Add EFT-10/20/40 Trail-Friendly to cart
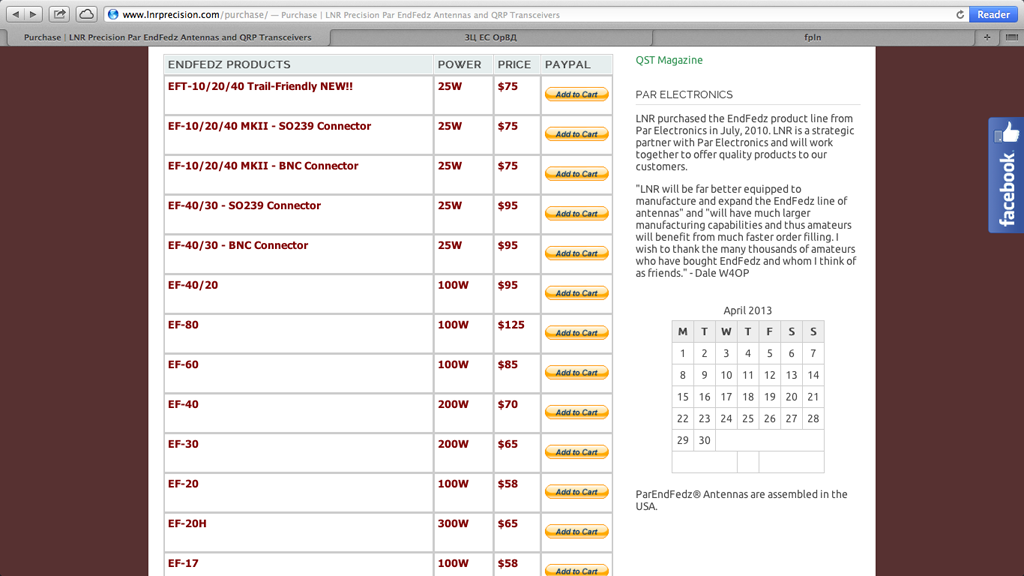Viewport: 1024px width, 576px height. point(576,94)
